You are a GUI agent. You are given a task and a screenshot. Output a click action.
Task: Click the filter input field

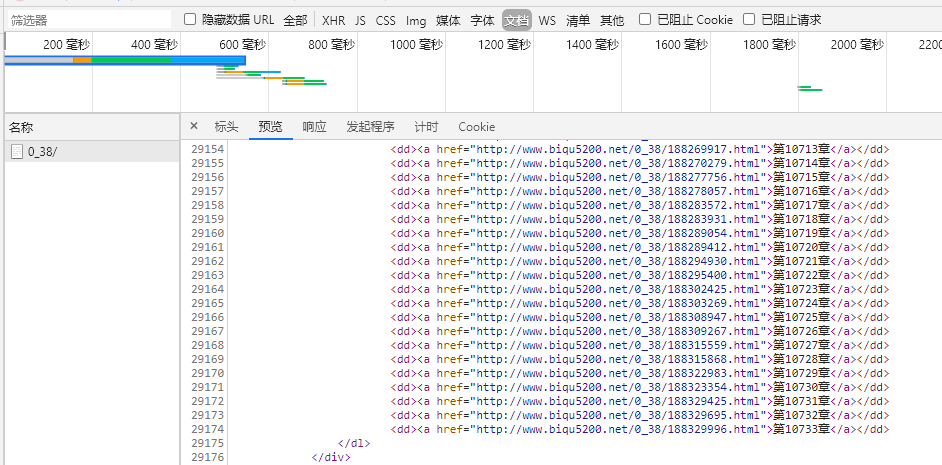click(x=89, y=20)
